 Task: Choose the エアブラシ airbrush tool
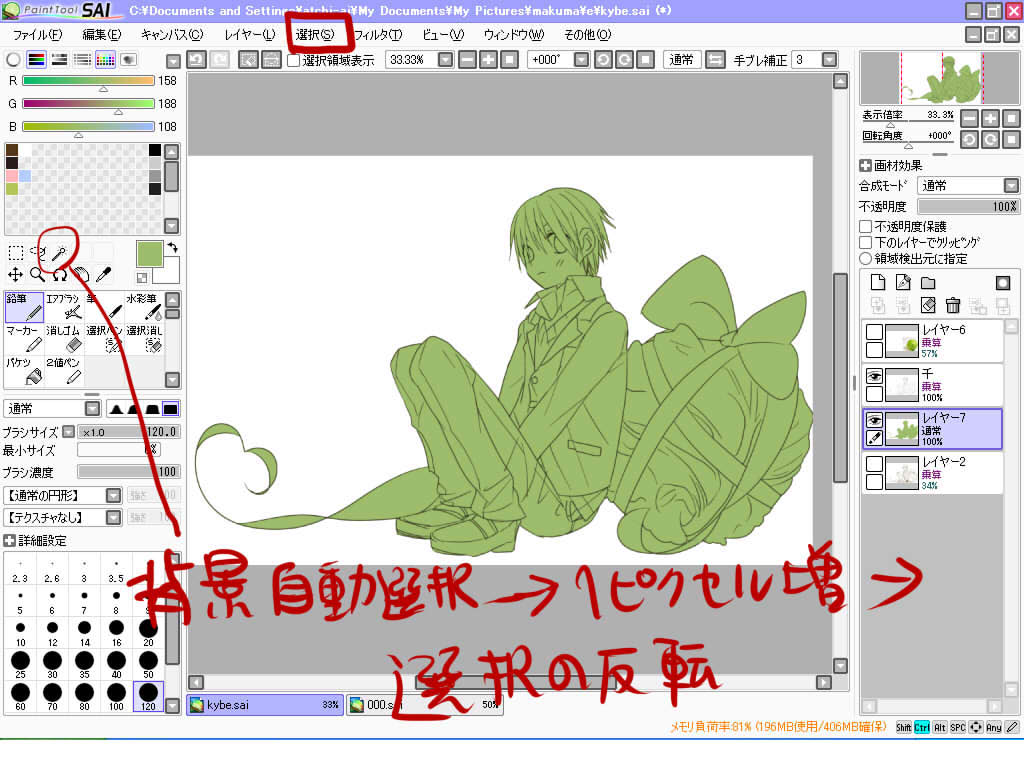pos(64,307)
